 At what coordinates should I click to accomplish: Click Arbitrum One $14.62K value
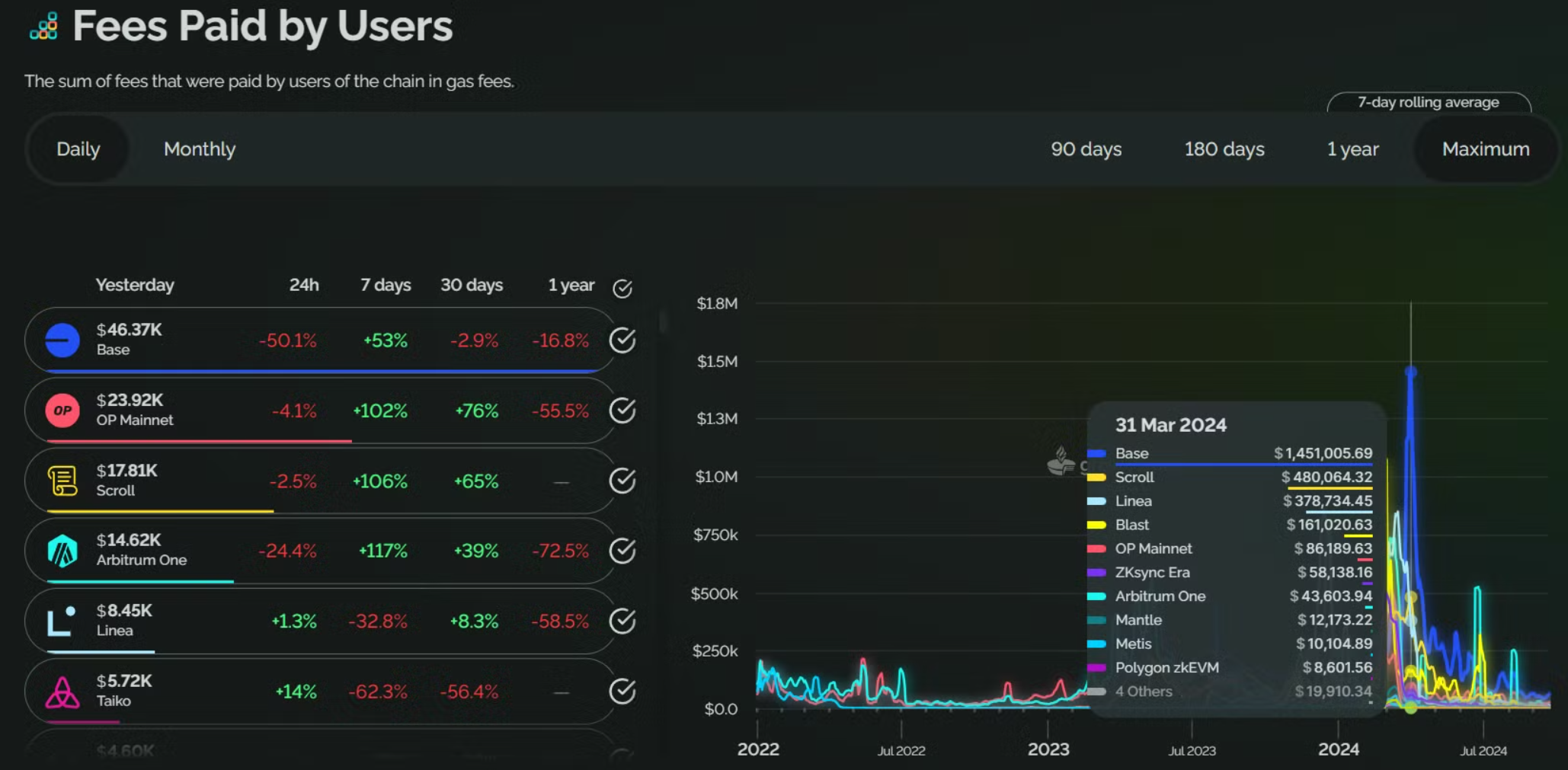129,540
